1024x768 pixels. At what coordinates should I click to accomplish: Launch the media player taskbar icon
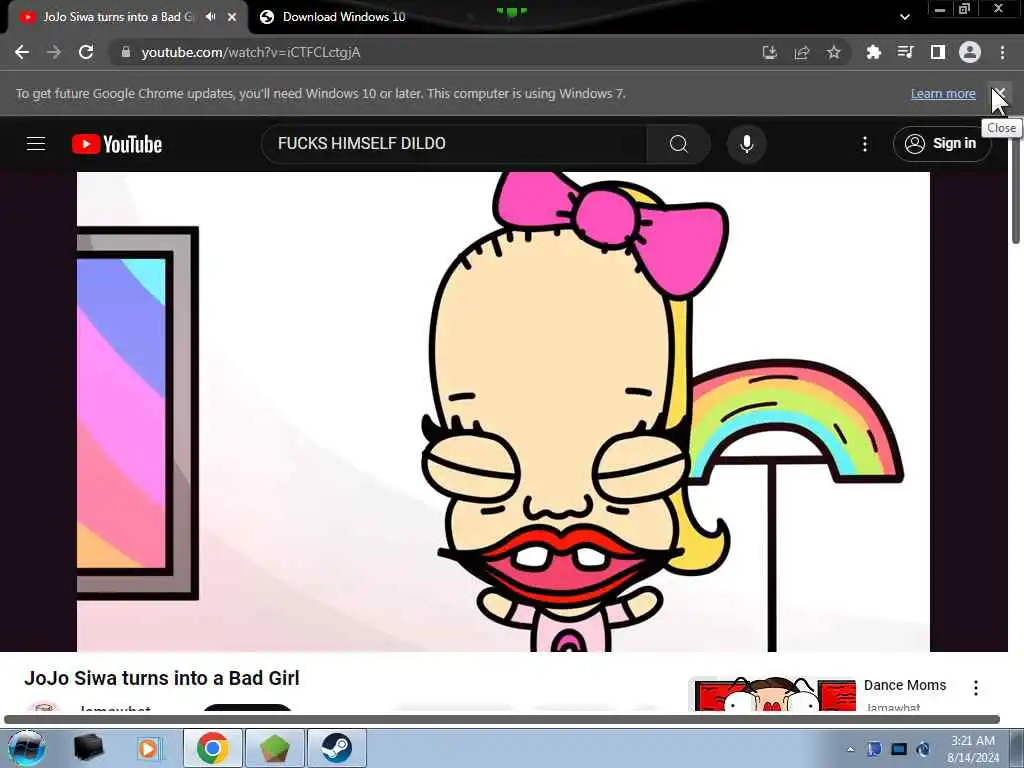coord(148,748)
